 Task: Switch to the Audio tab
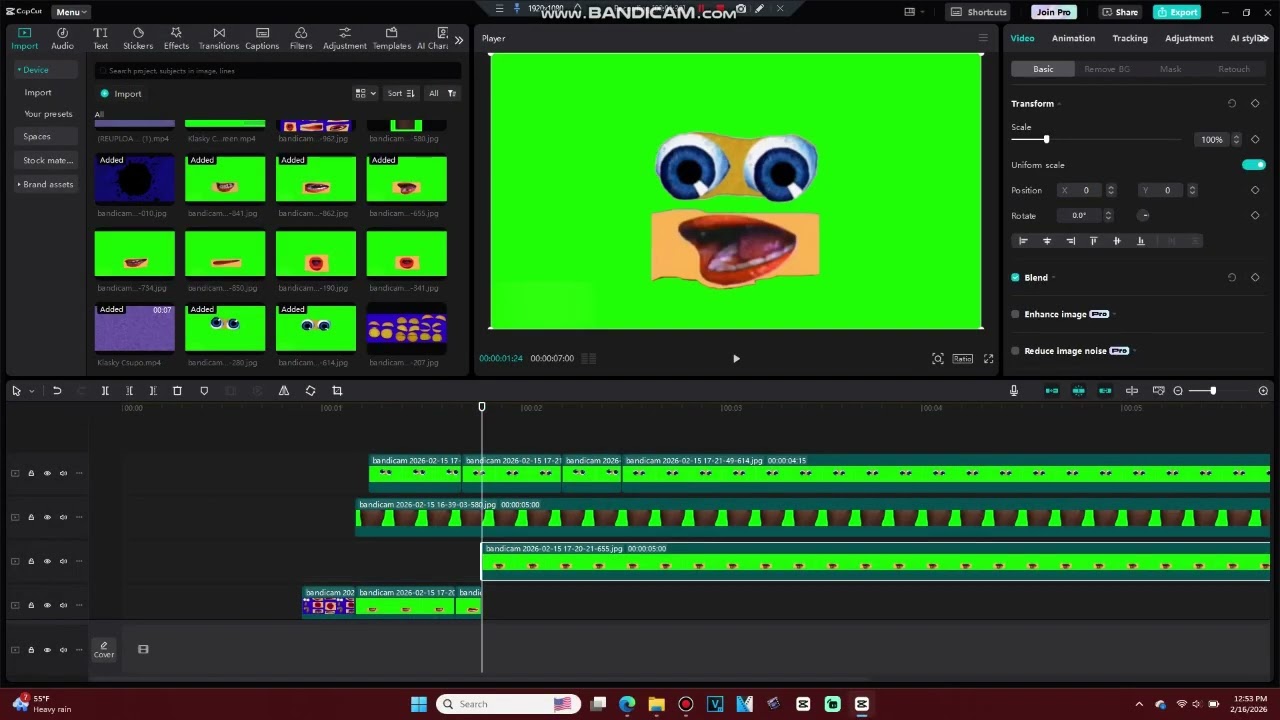(x=62, y=39)
